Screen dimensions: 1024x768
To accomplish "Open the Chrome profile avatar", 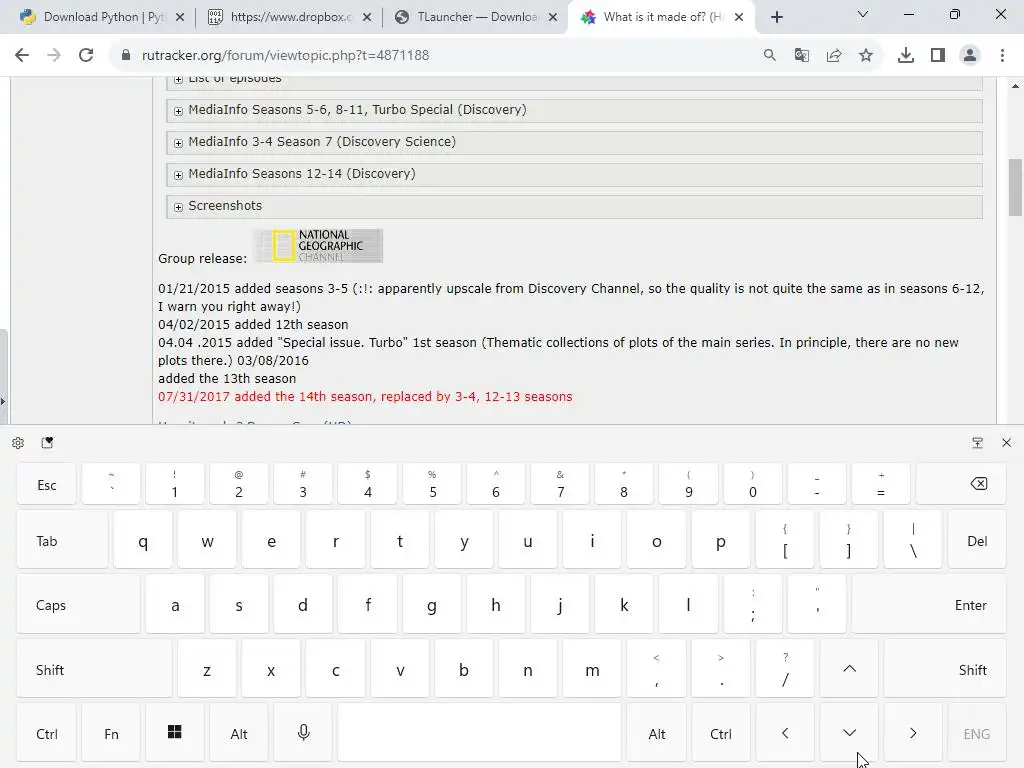I will click(970, 56).
